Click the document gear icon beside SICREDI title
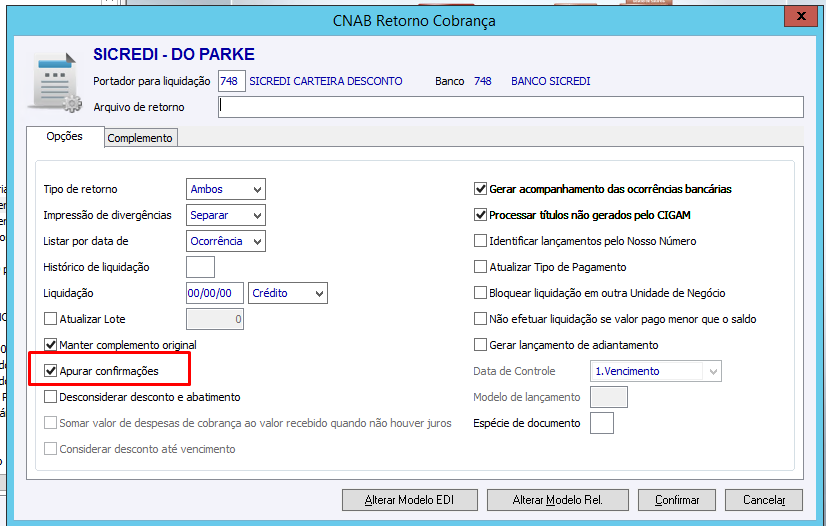This screenshot has width=826, height=526. pos(55,83)
